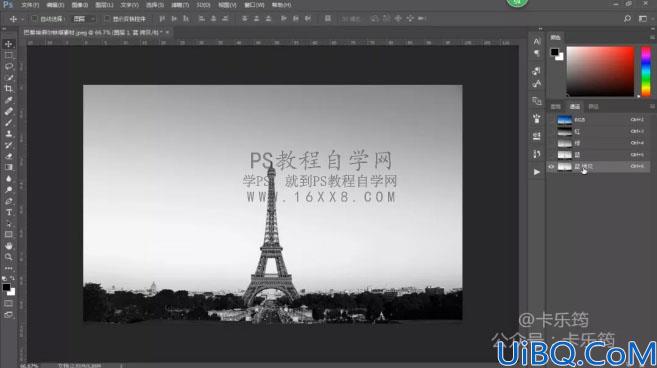Open the 文件(F) menu
This screenshot has width=657, height=368.
pyautogui.click(x=30, y=5)
